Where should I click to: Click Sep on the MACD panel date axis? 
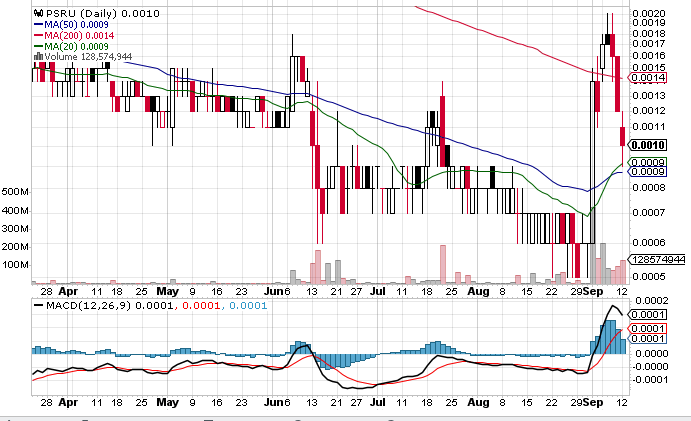click(593, 402)
